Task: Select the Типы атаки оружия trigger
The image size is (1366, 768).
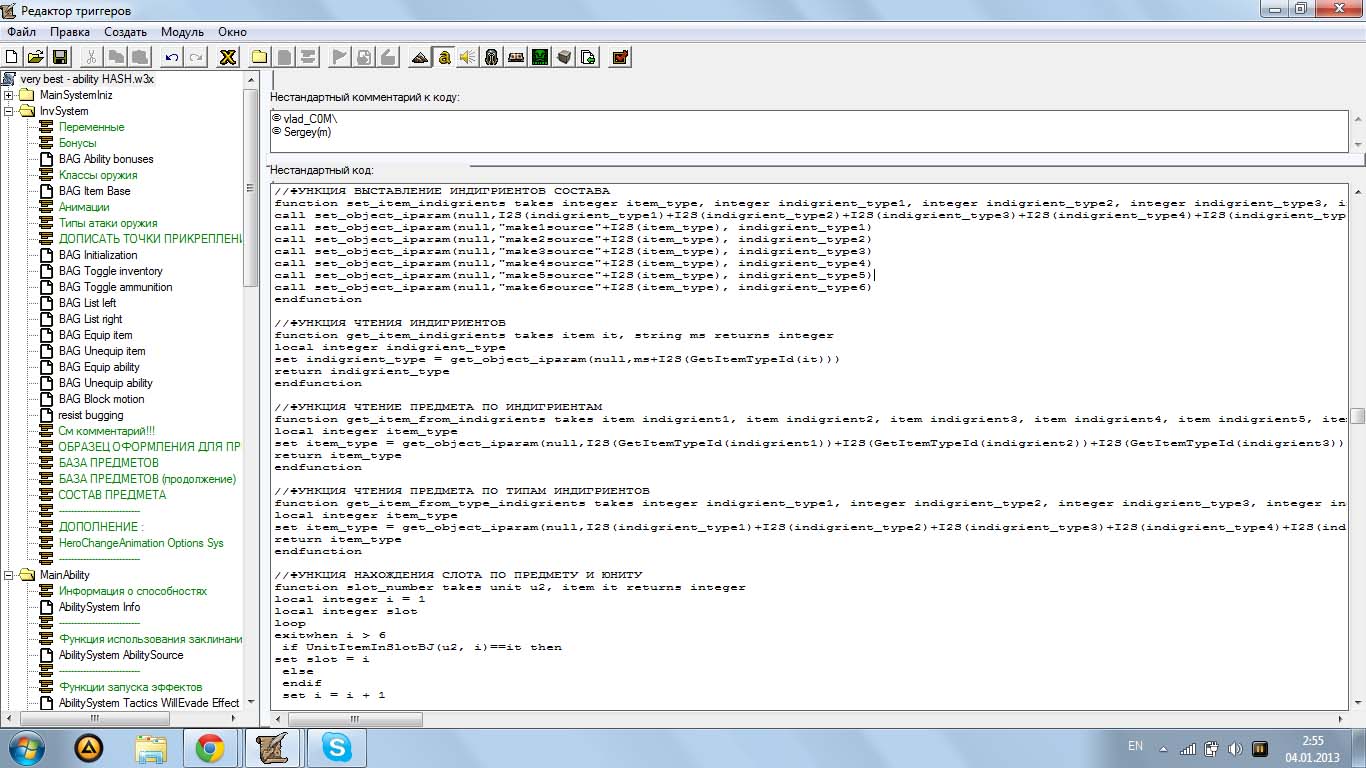Action: 108,223
